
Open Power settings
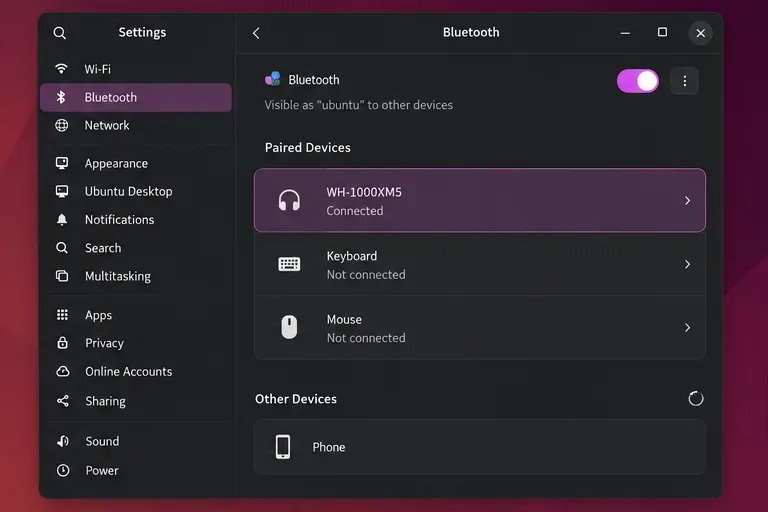point(136,470)
